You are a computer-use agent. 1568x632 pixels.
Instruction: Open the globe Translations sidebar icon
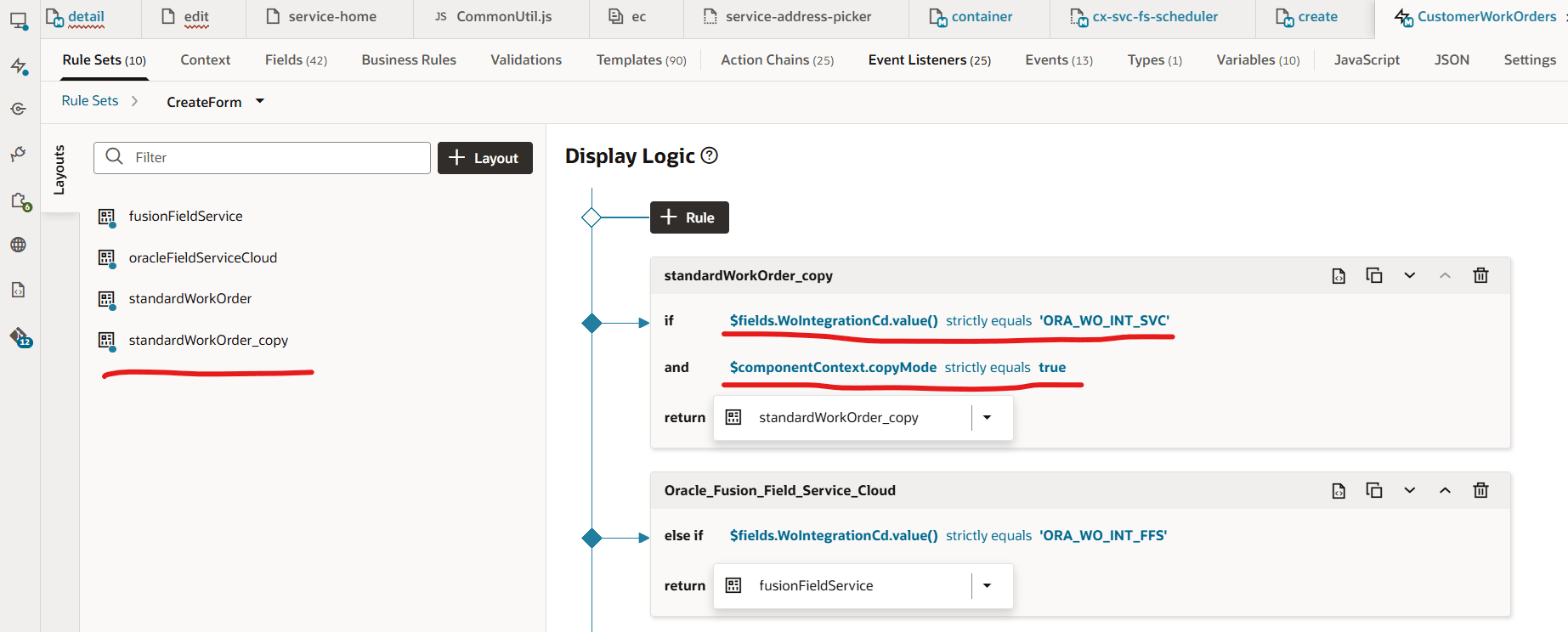coord(19,245)
